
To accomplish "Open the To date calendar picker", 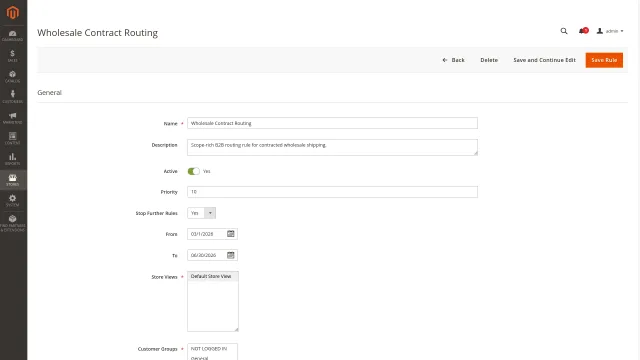I will pyautogui.click(x=231, y=255).
